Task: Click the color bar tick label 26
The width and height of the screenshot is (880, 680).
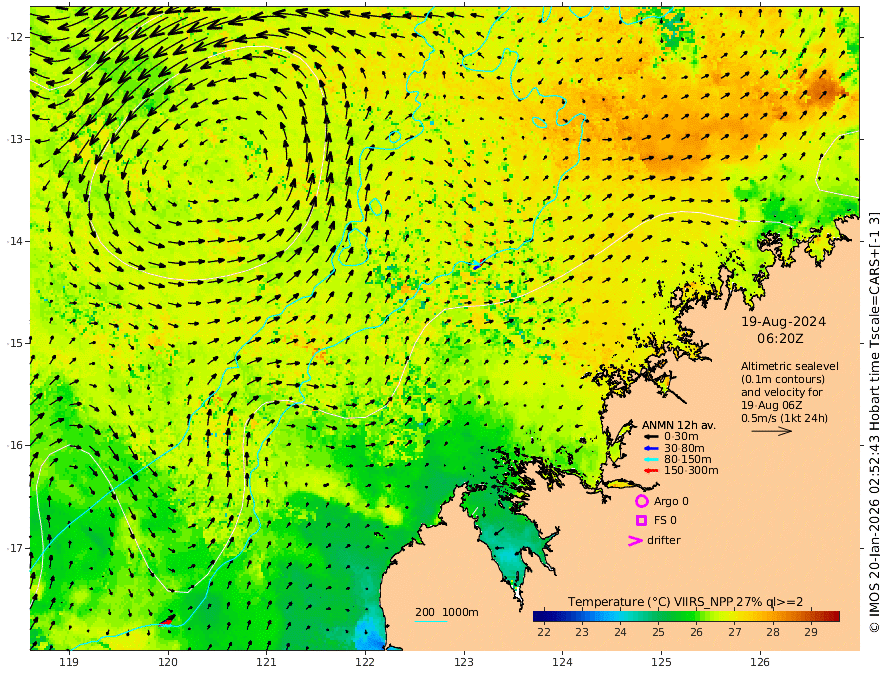Action: [x=696, y=632]
